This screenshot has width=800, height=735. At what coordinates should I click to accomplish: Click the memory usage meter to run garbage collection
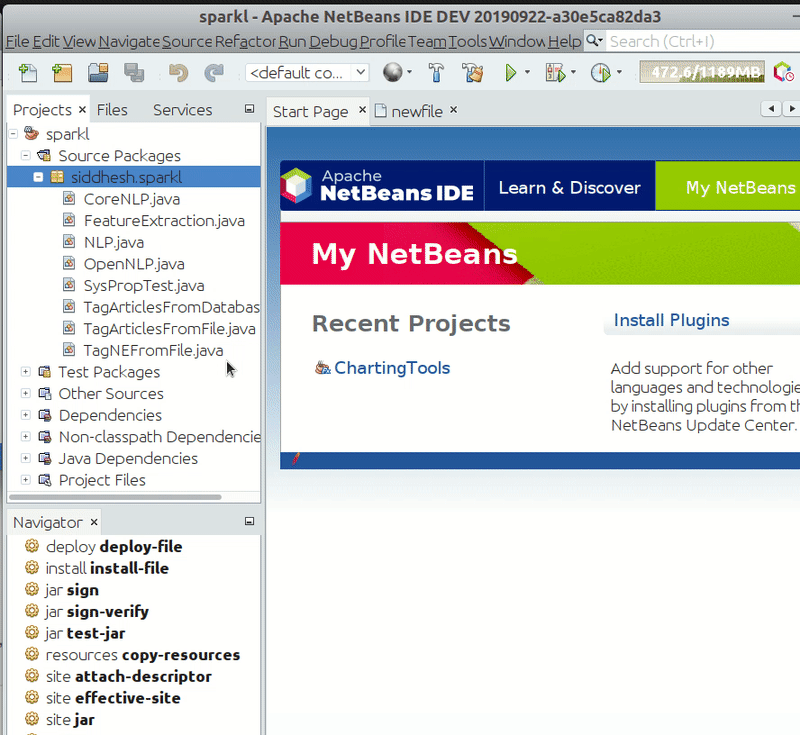point(702,72)
